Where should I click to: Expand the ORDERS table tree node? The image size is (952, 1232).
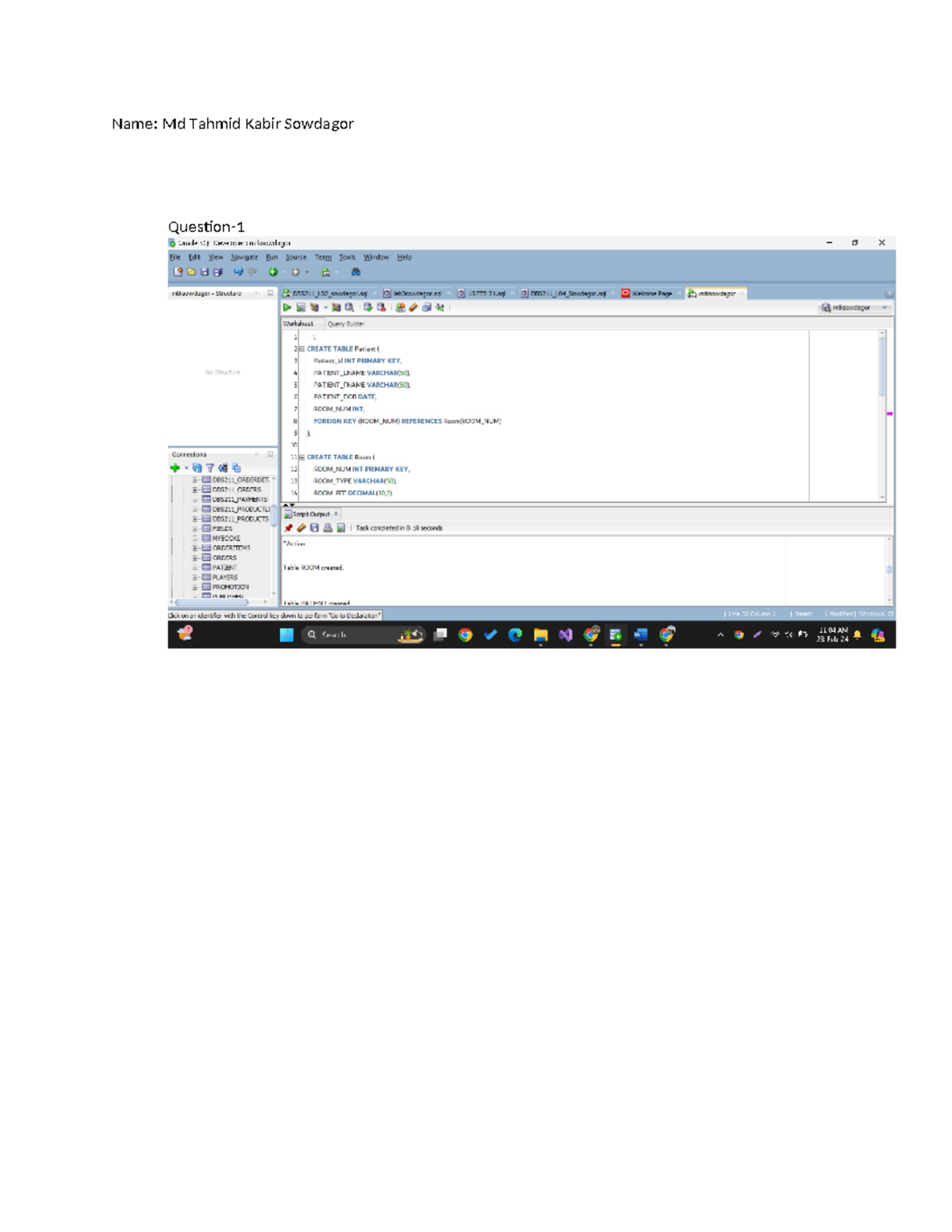(195, 558)
